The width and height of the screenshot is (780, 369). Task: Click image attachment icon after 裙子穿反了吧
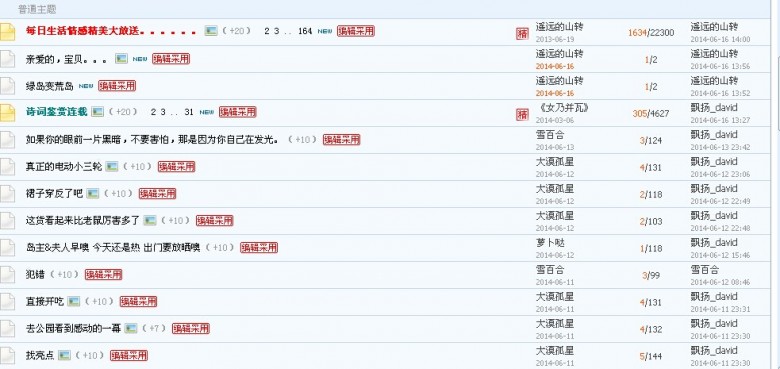(93, 193)
